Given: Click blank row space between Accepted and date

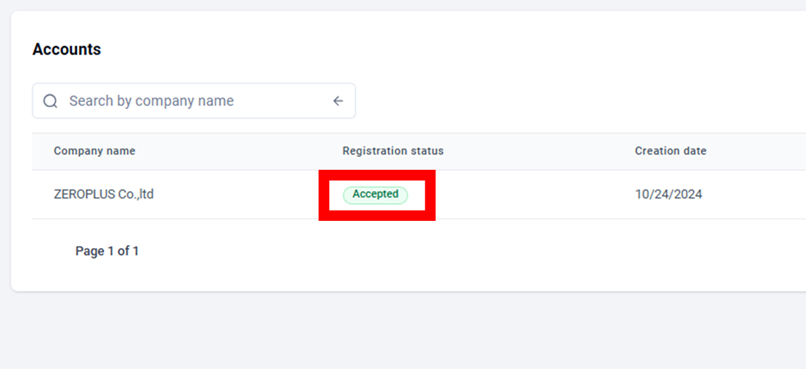Looking at the screenshot, I should point(535,195).
